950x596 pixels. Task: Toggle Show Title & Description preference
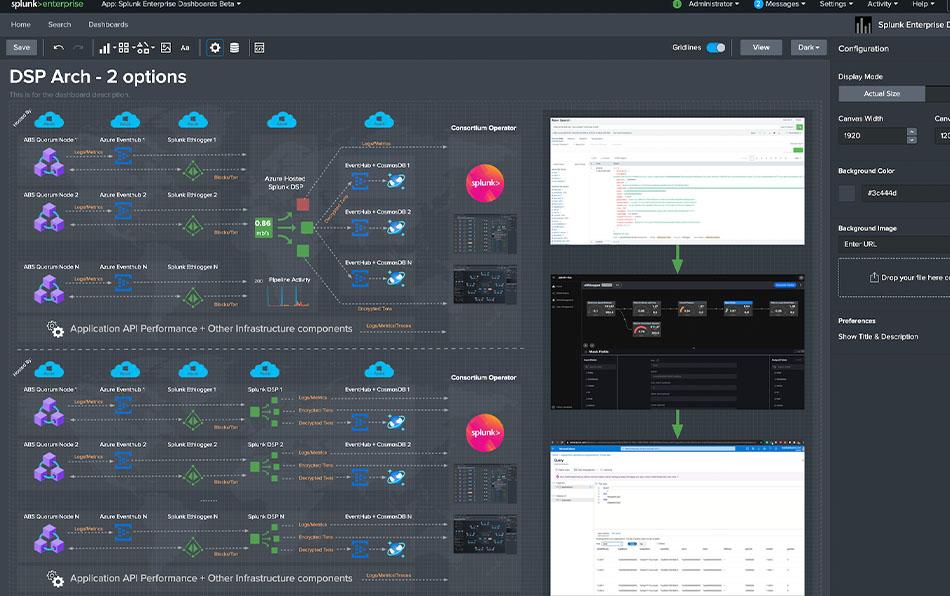pos(879,336)
